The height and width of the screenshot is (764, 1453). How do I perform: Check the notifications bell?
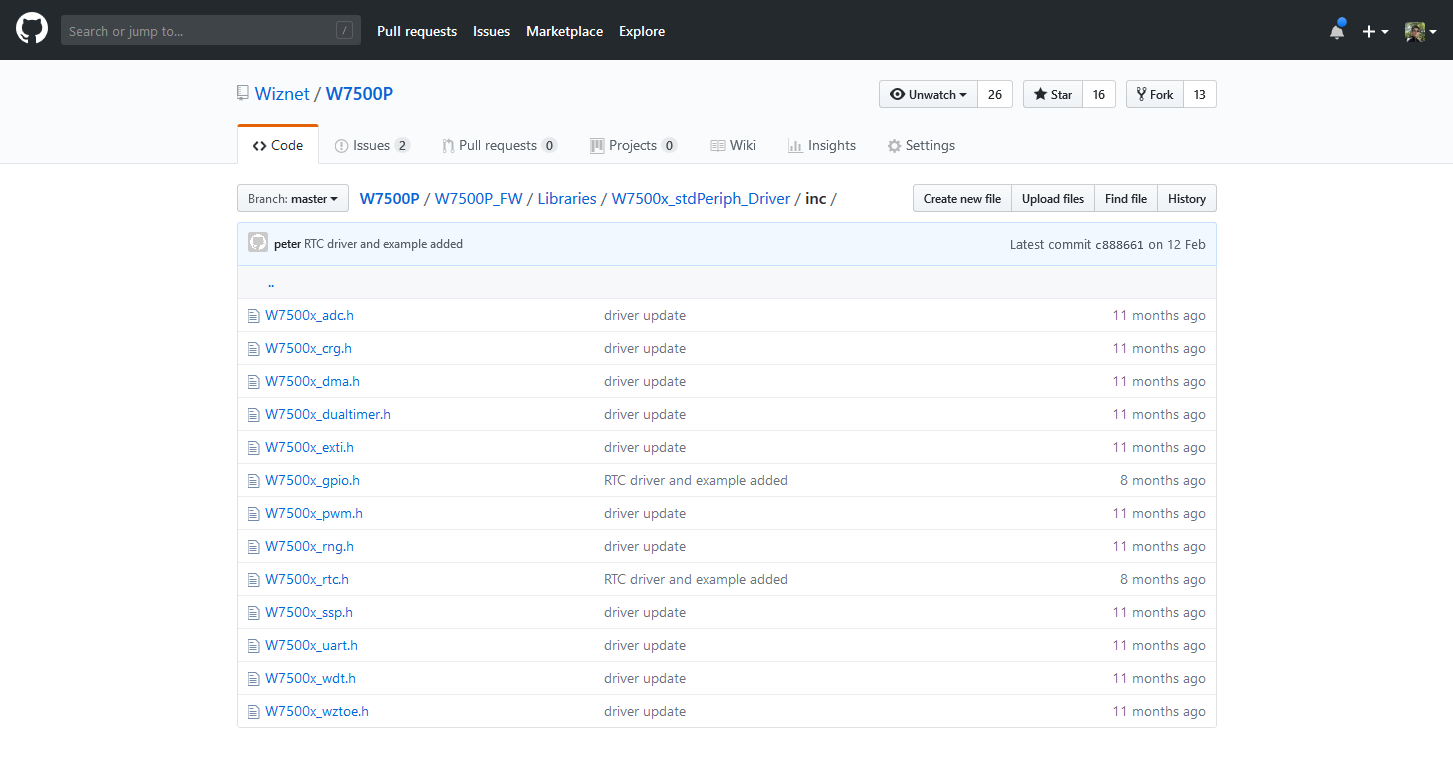1337,31
